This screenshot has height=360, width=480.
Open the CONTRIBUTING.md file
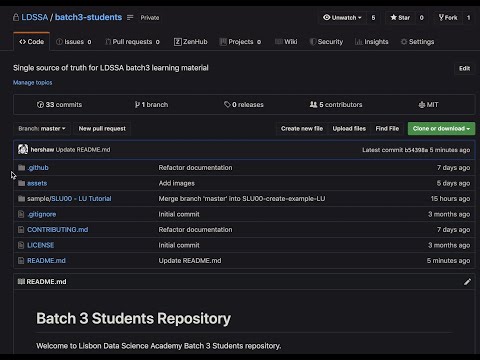[58, 229]
